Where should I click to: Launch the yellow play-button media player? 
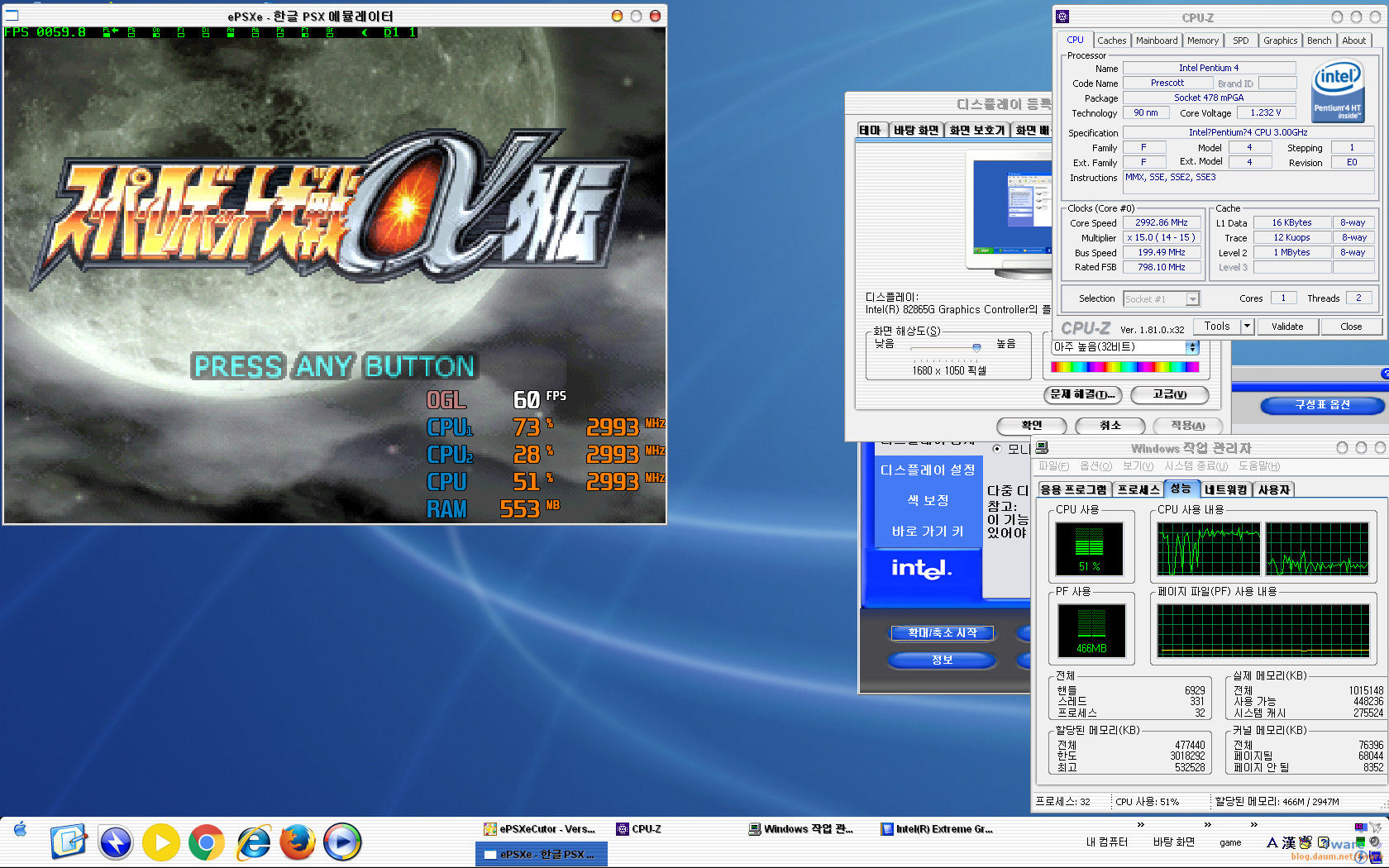(161, 842)
